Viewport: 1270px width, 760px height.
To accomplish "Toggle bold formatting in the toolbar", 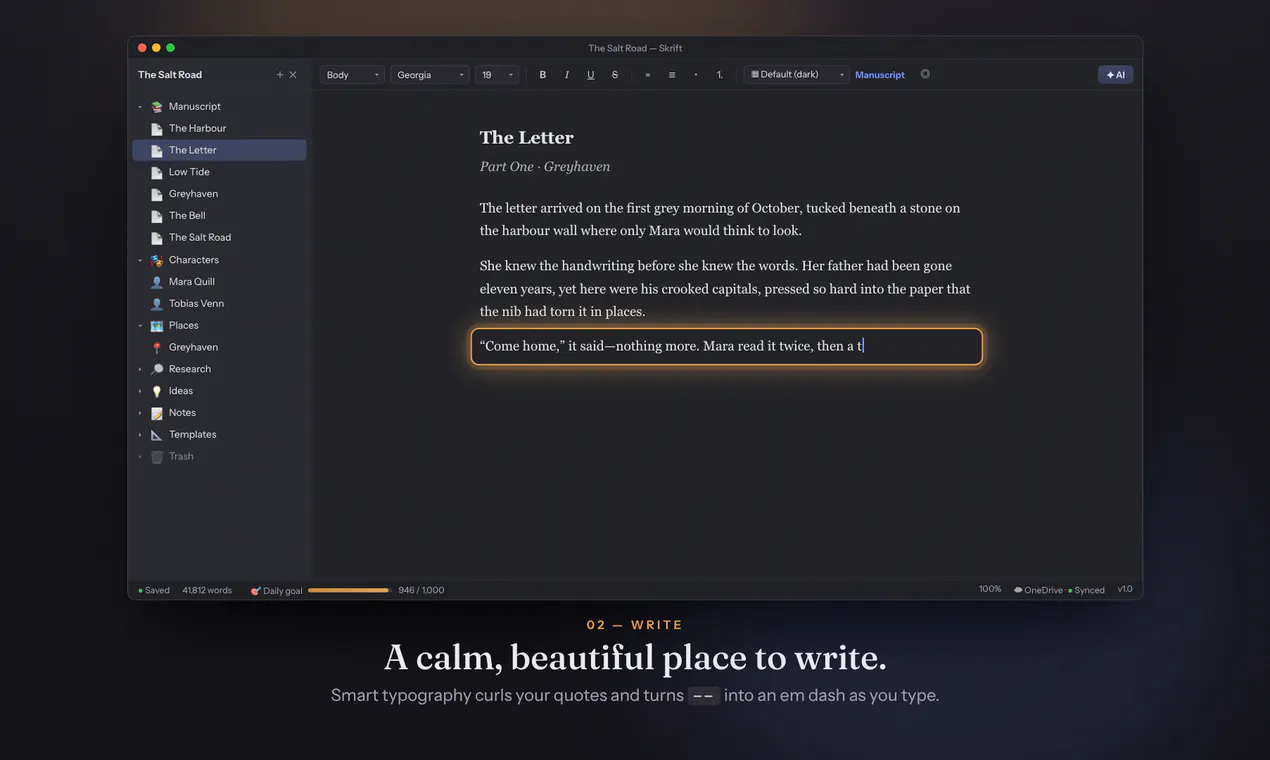I will pos(543,75).
